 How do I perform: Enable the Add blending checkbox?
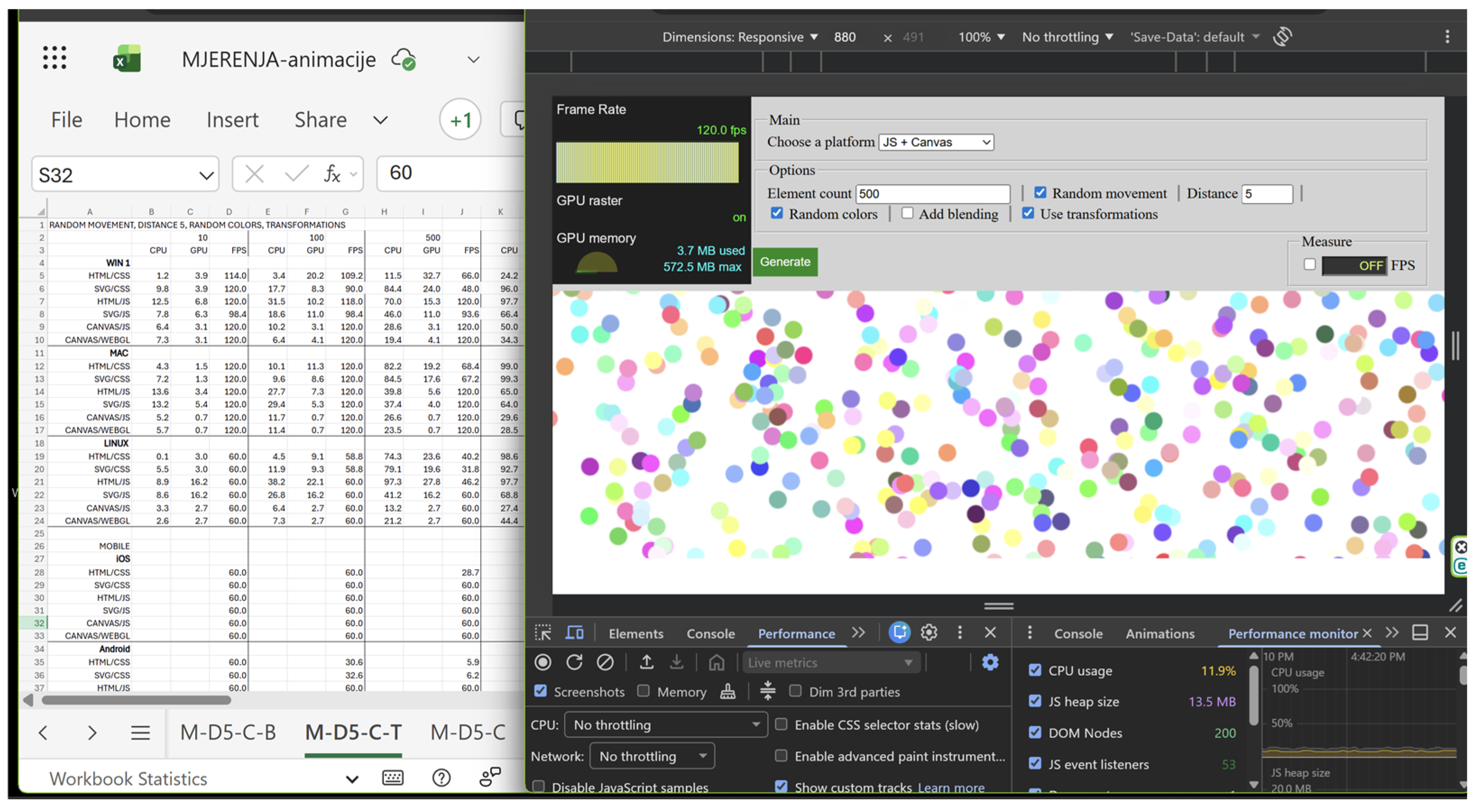908,213
